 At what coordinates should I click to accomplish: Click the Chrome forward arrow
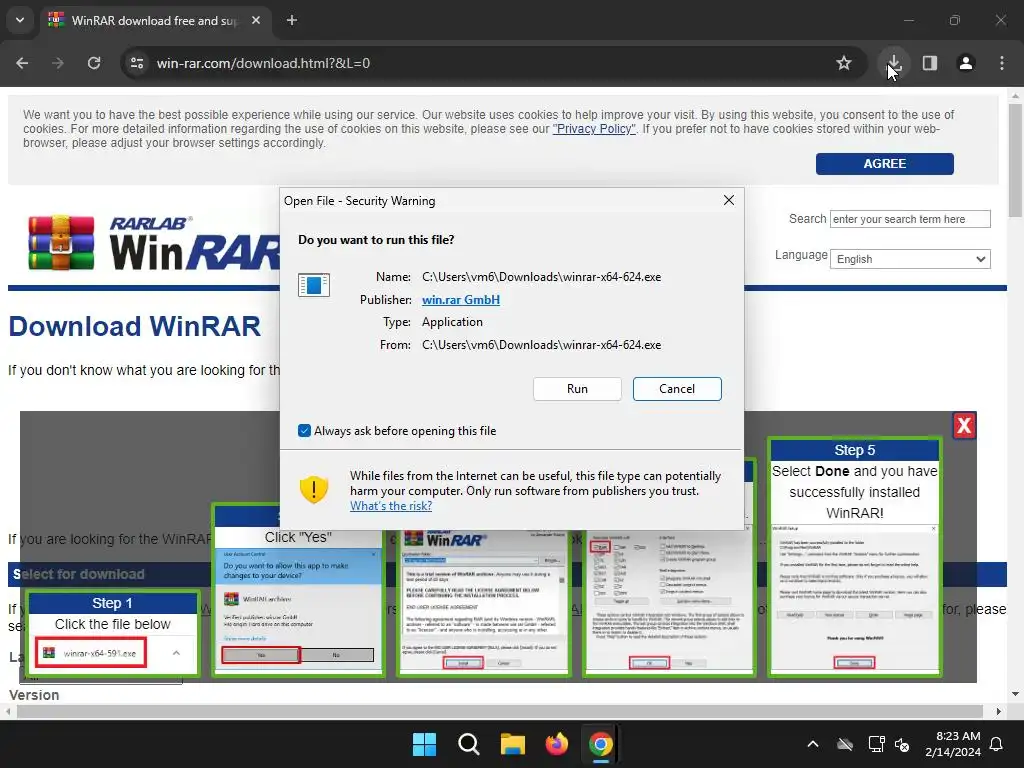[58, 63]
